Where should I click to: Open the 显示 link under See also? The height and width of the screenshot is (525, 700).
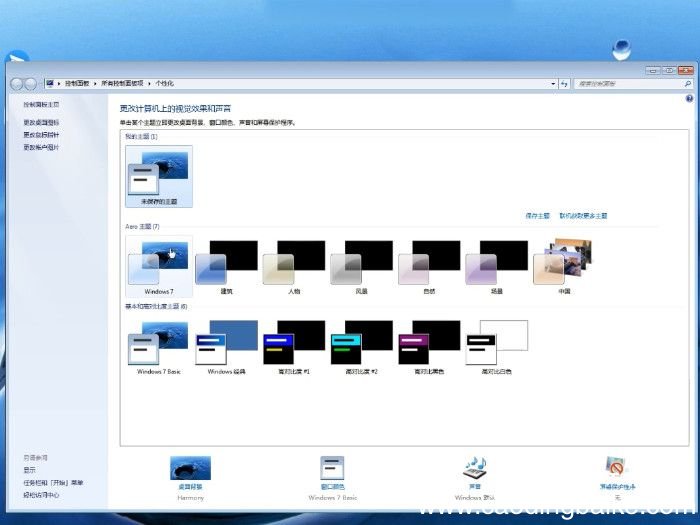(29, 470)
